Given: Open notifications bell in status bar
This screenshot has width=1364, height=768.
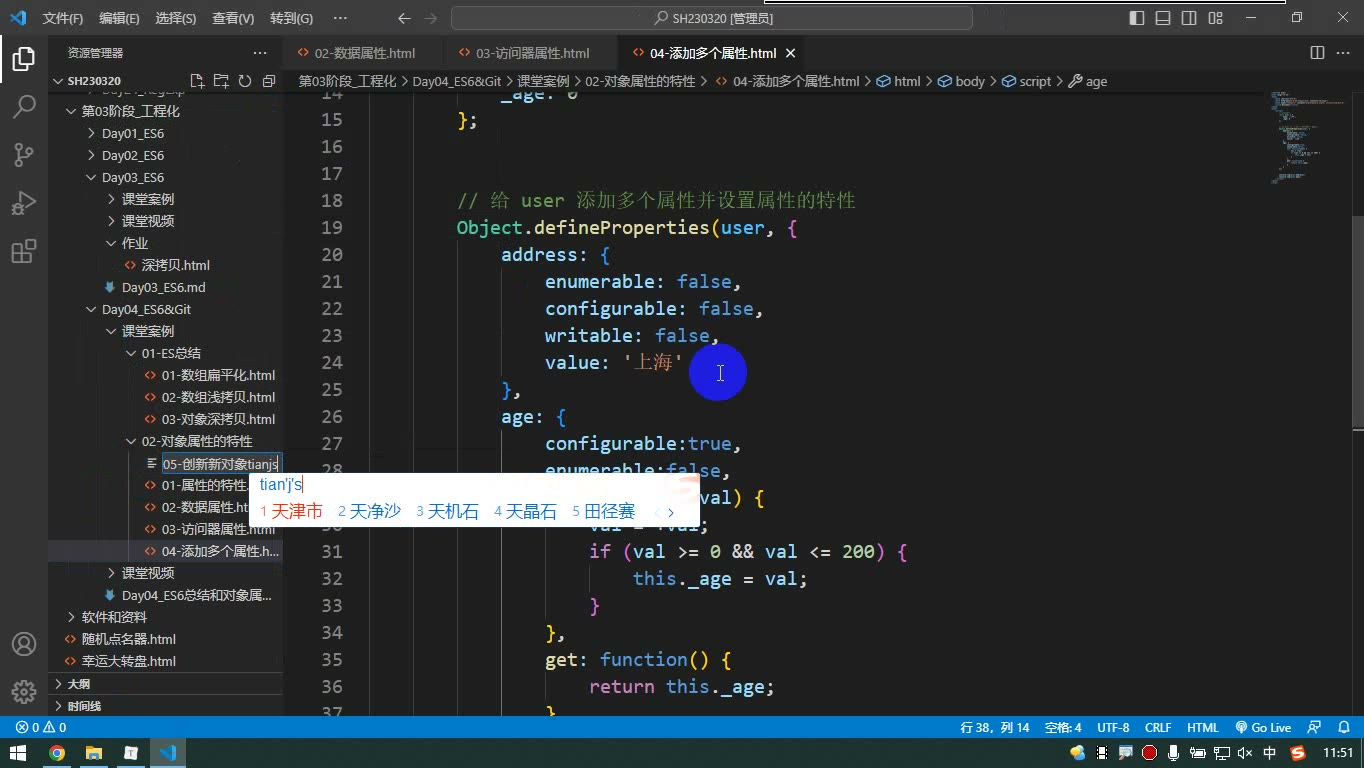Looking at the screenshot, I should point(1344,728).
